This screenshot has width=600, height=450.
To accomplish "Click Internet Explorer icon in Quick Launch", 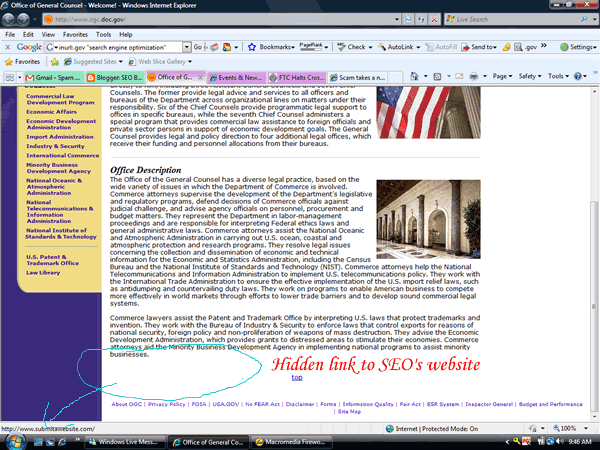I will pos(62,442).
